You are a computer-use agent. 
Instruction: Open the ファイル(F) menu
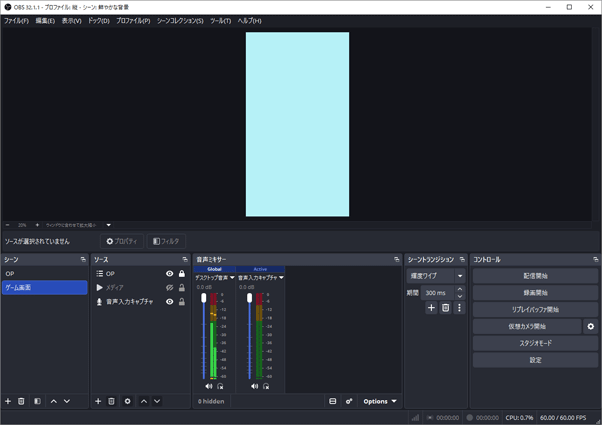tap(16, 20)
